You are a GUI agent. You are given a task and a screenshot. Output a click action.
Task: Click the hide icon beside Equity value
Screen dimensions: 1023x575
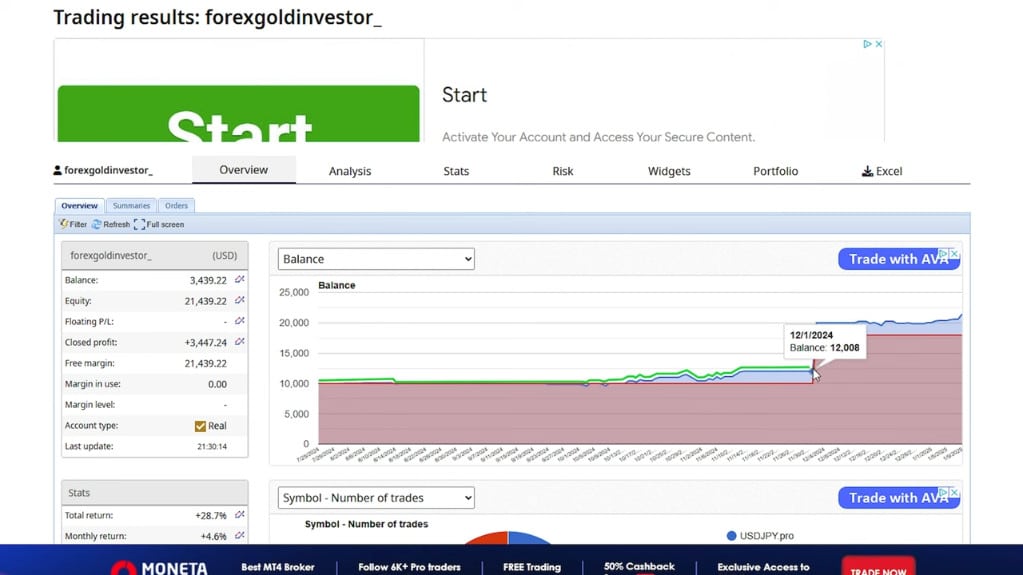[x=239, y=301]
